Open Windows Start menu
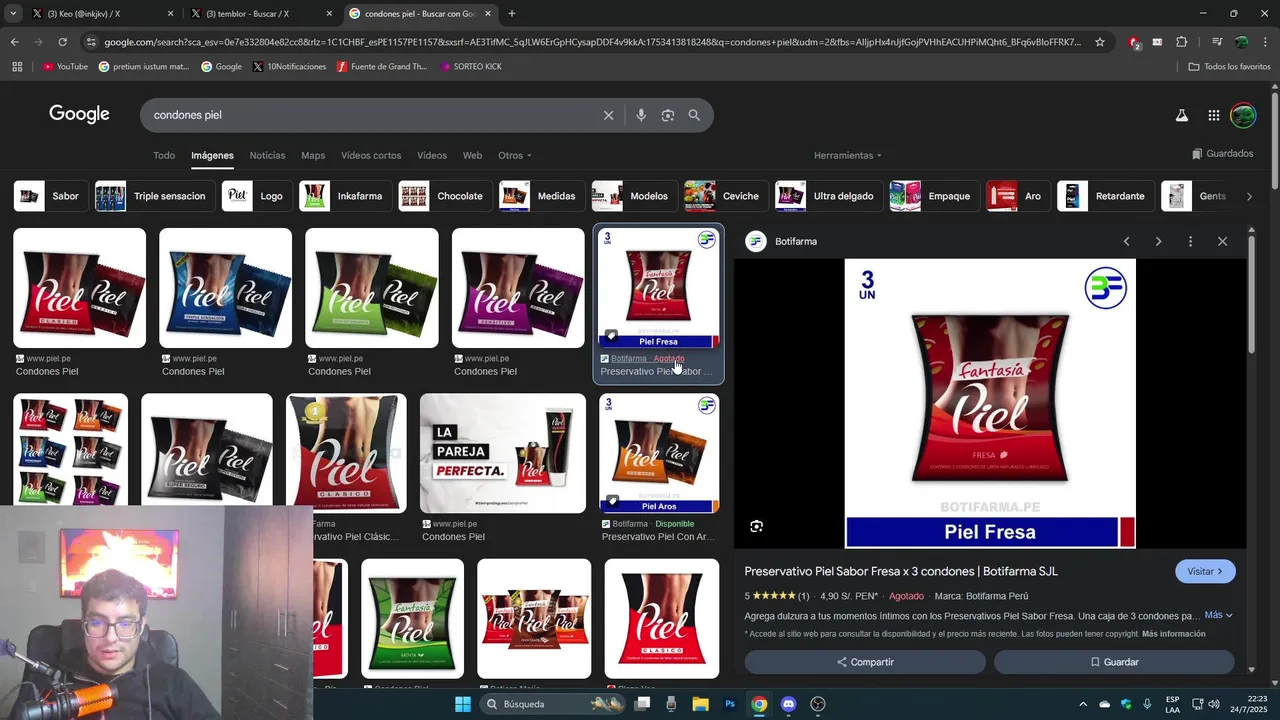The width and height of the screenshot is (1280, 720). [x=462, y=704]
